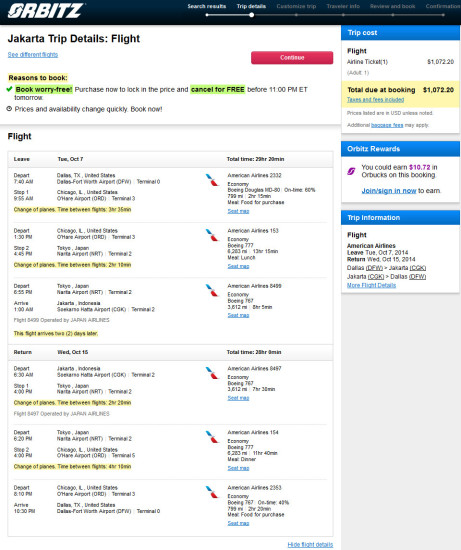
Task: Click the Orbitz Rewards panel header
Action: click(x=400, y=149)
